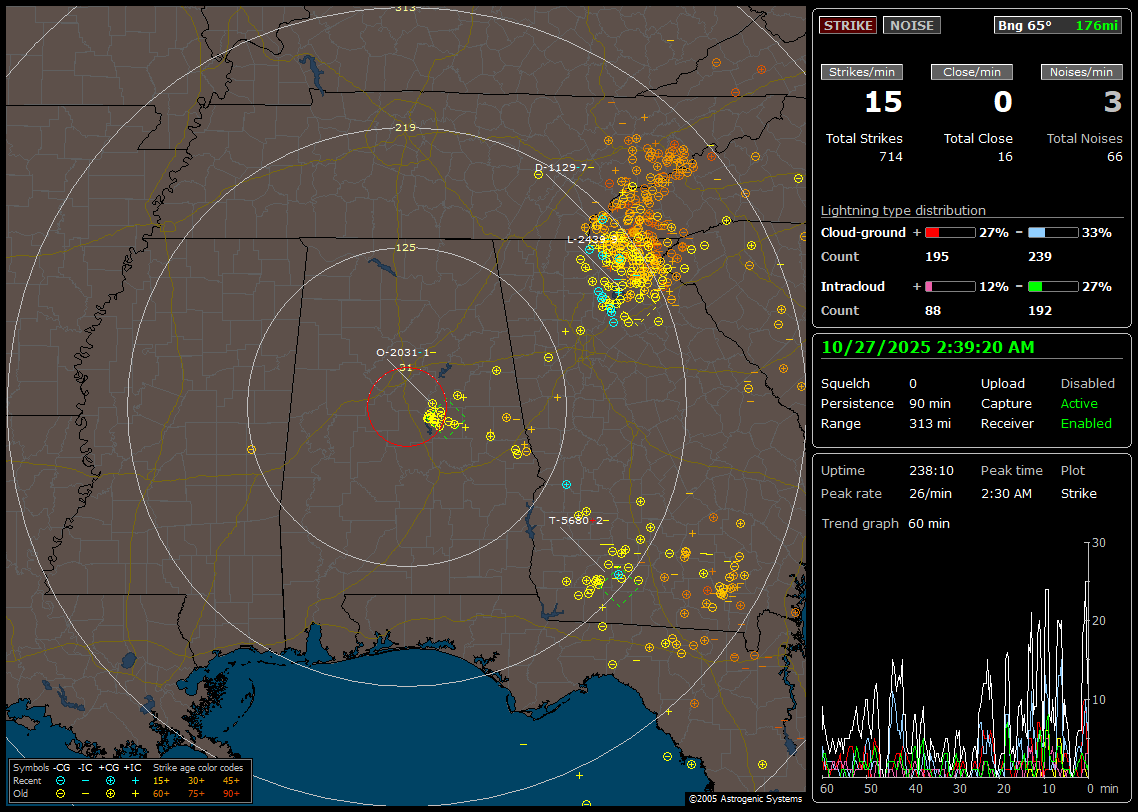Click the recent +CG symbol in legend
This screenshot has height=812, width=1138.
[x=110, y=780]
